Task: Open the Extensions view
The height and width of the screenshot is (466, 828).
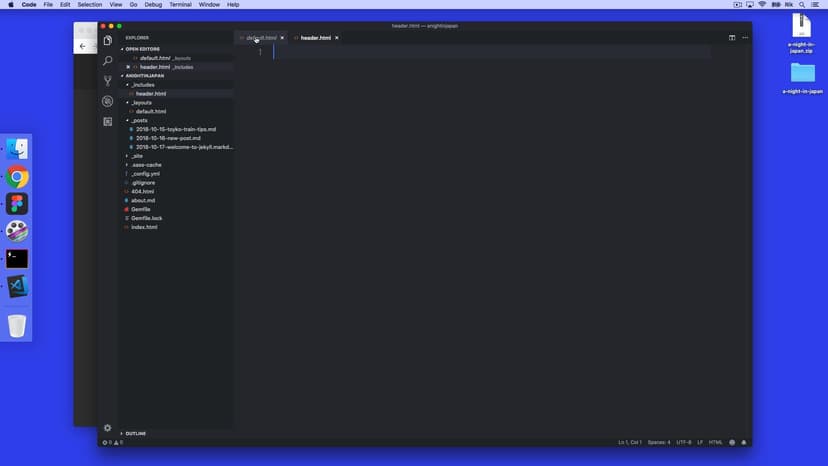Action: 108,121
